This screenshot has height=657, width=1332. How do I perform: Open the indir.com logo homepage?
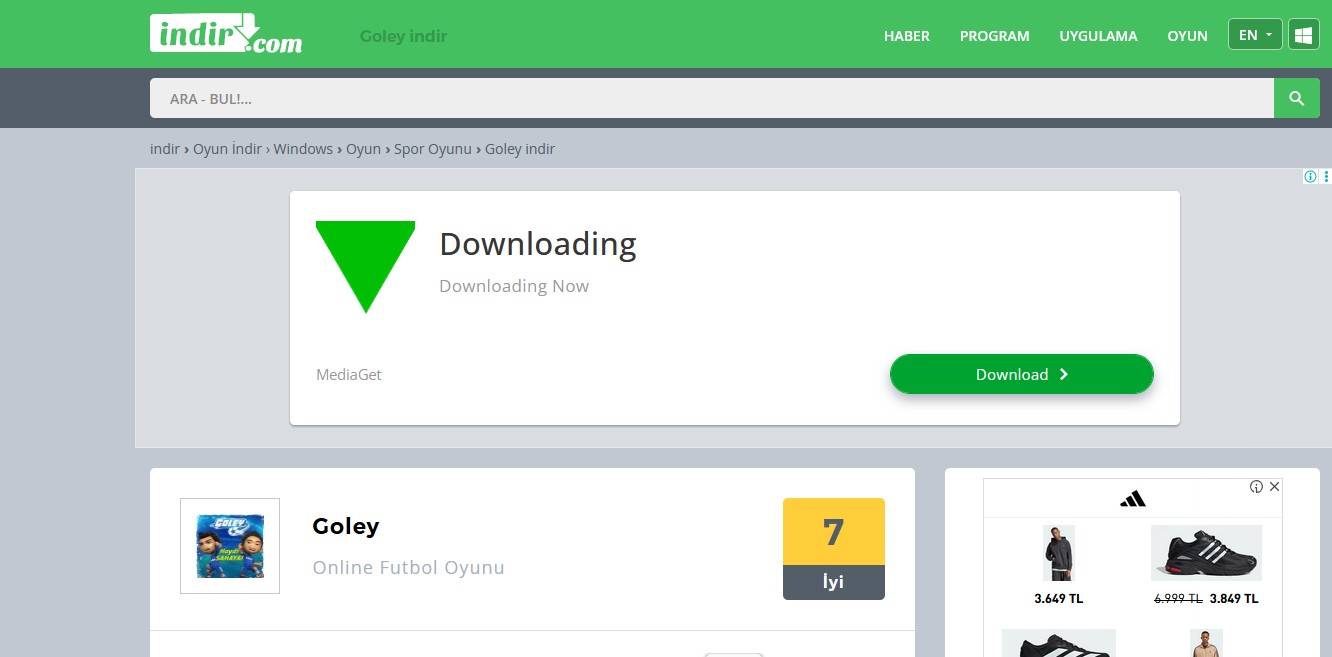click(x=226, y=34)
